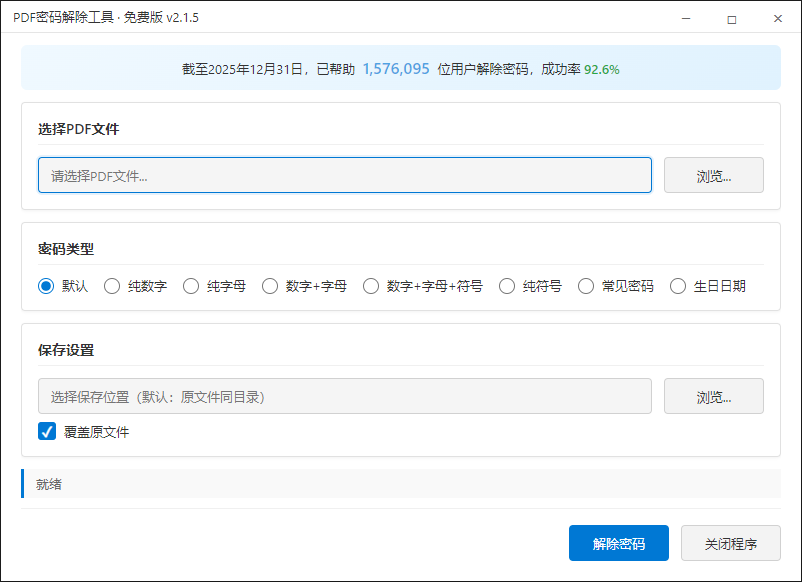选中"纯符号"密码类型
This screenshot has height=582, width=802.
pos(507,286)
